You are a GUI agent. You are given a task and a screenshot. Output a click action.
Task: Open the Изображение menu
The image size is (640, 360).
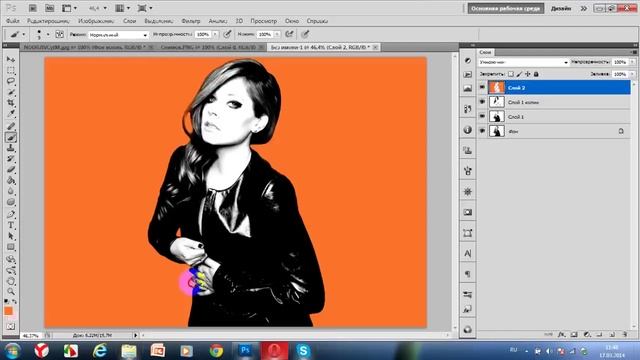96,21
